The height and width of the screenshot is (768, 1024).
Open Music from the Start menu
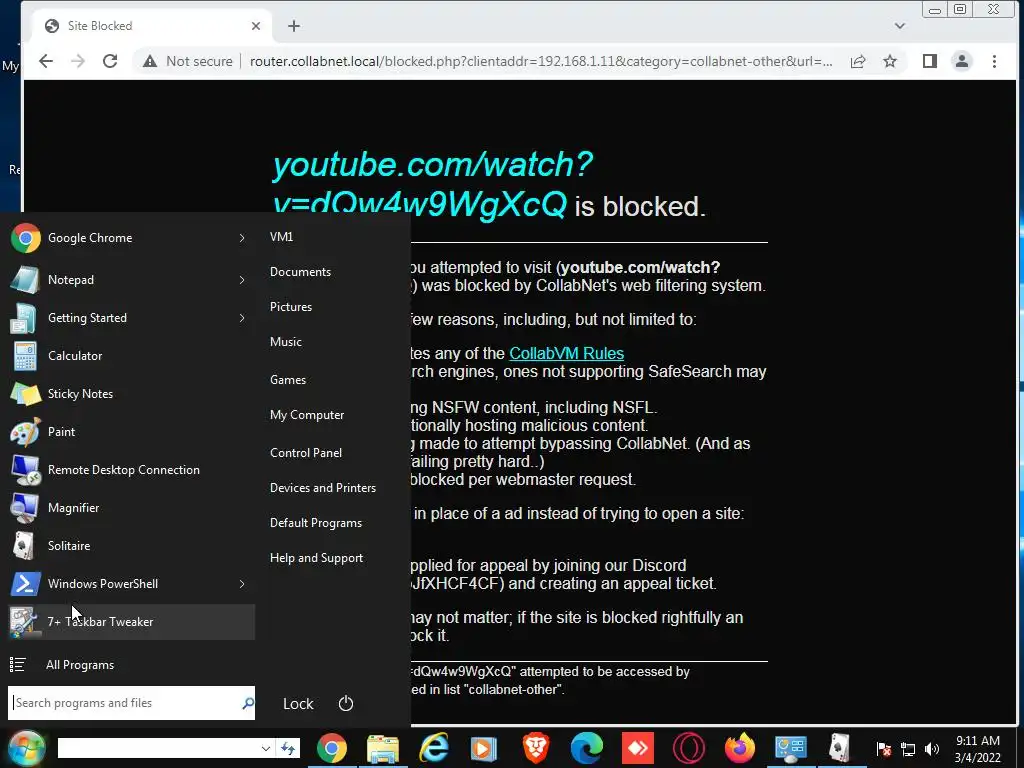pos(285,342)
